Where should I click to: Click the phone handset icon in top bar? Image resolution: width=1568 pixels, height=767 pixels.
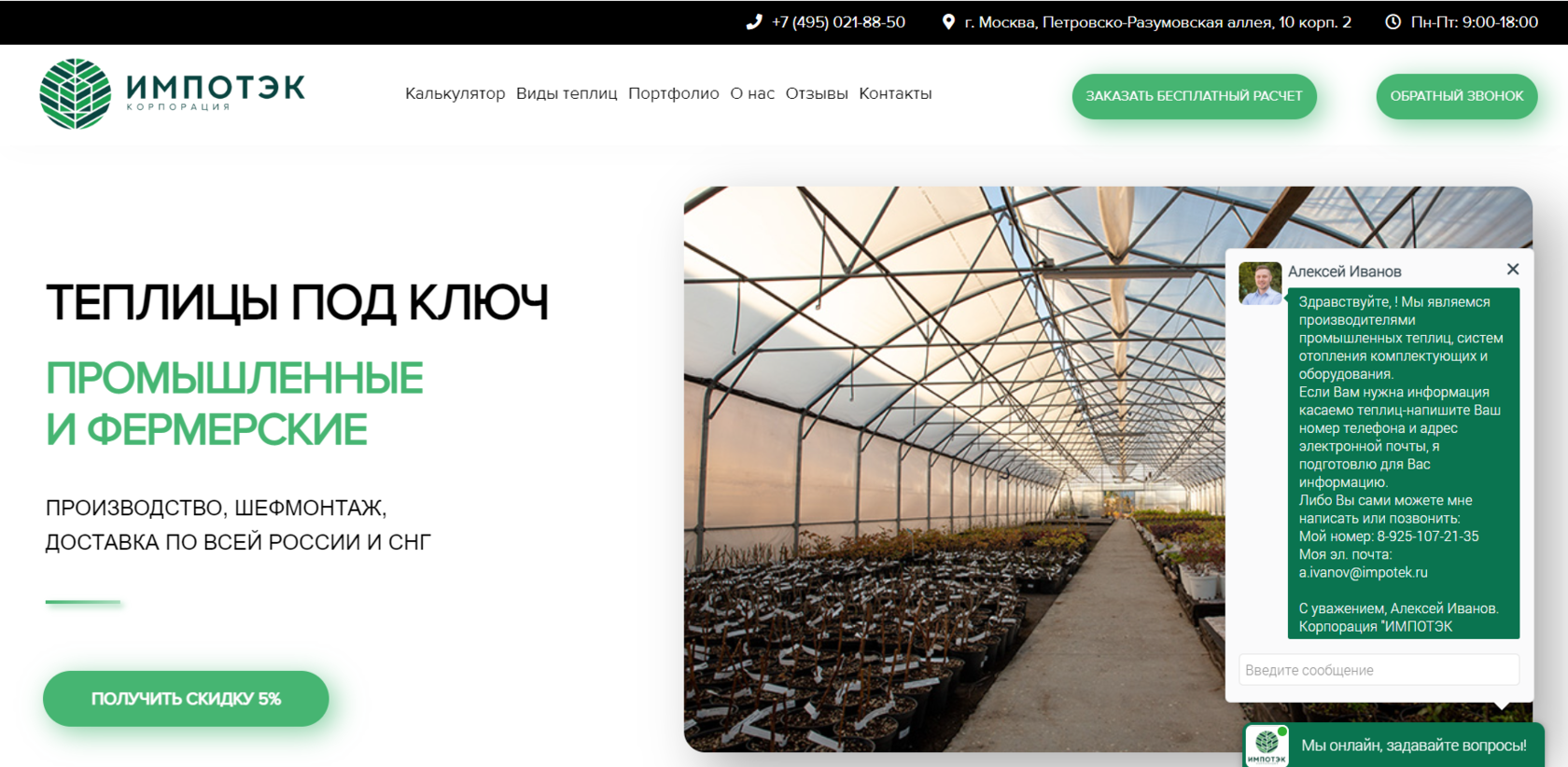tap(754, 21)
